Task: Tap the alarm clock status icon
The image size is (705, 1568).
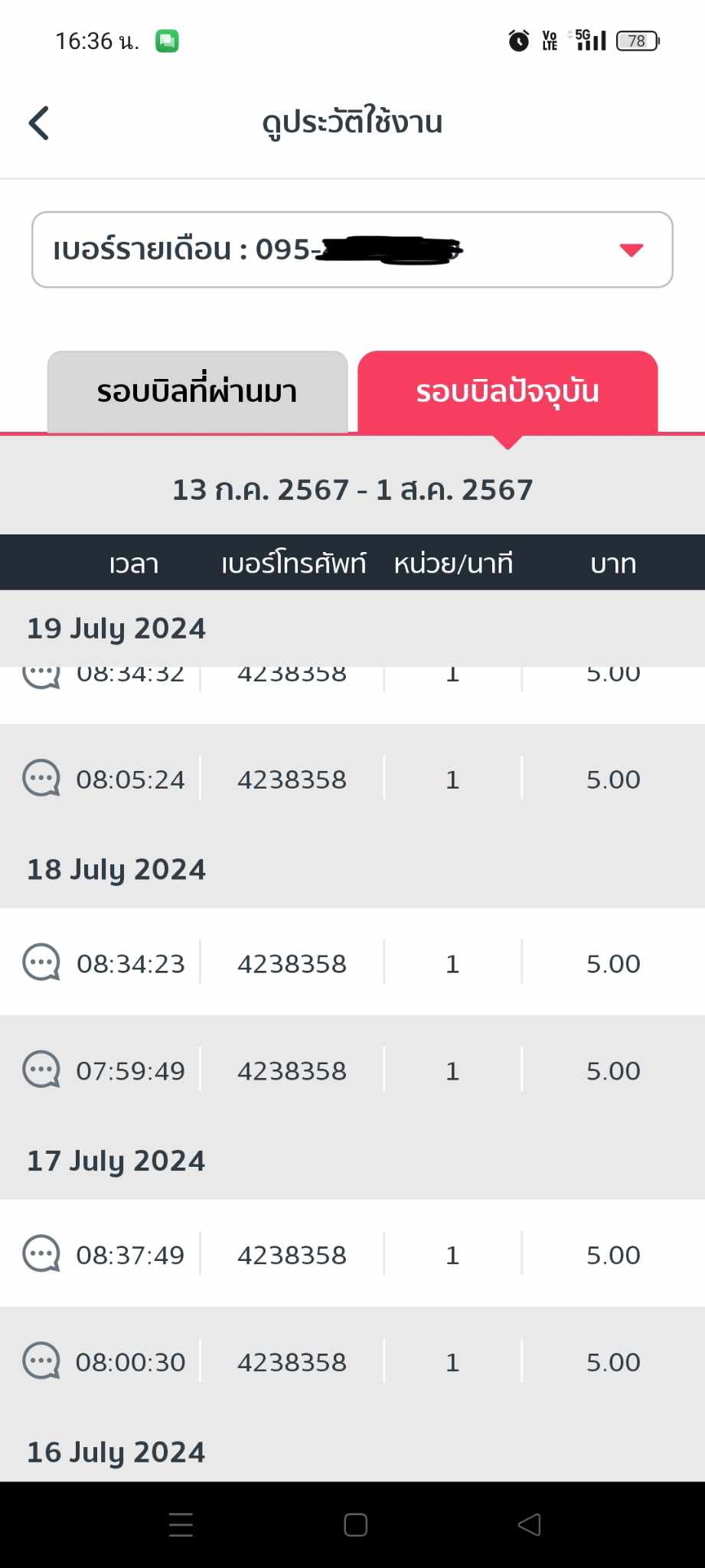Action: pyautogui.click(x=518, y=41)
